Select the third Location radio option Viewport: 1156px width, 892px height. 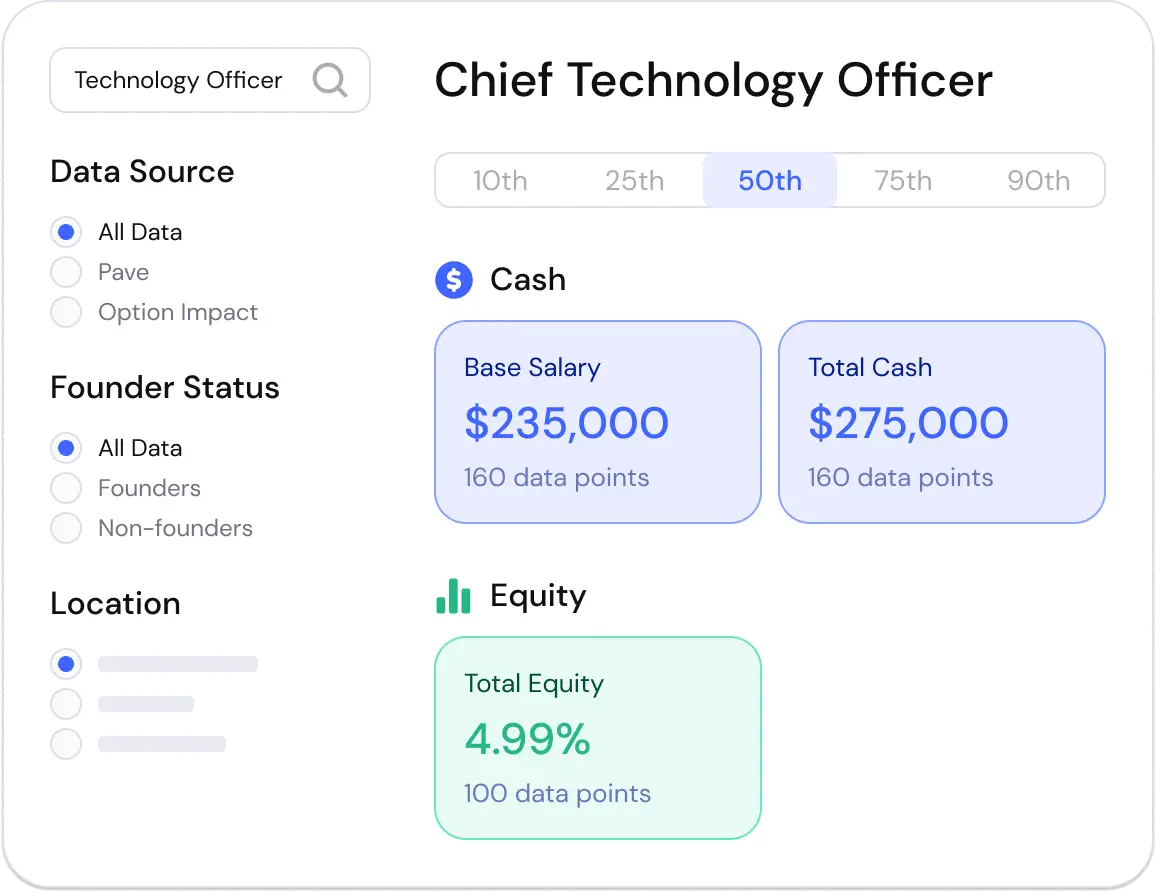[x=66, y=744]
